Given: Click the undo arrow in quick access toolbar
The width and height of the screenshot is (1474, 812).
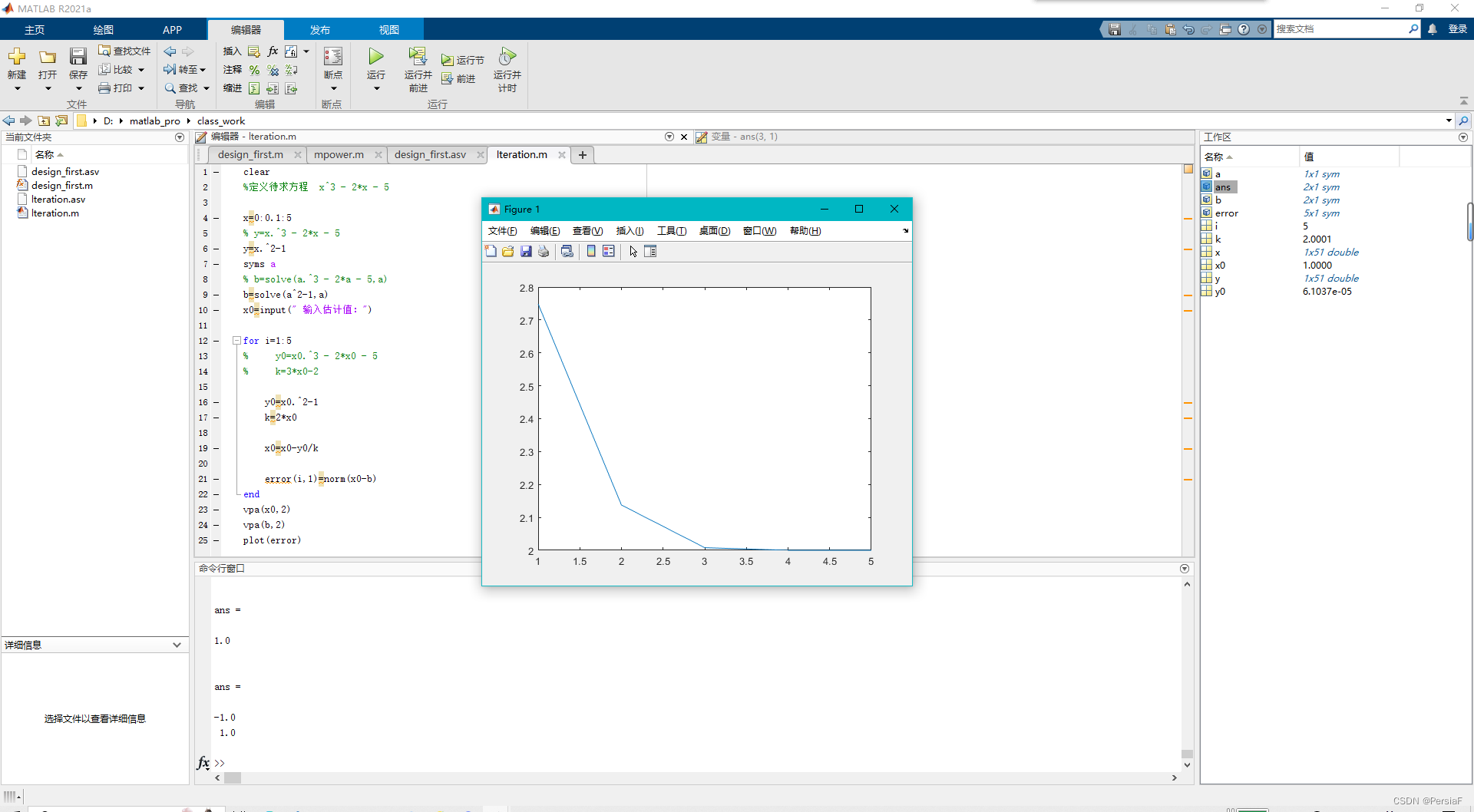Looking at the screenshot, I should pyautogui.click(x=1188, y=29).
